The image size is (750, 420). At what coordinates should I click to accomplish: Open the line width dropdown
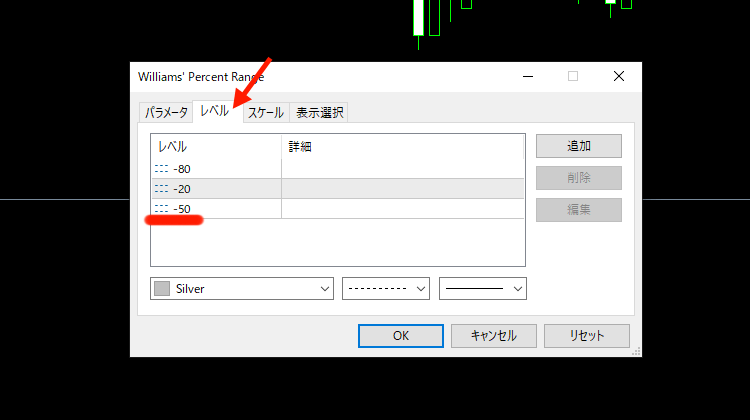click(x=483, y=288)
